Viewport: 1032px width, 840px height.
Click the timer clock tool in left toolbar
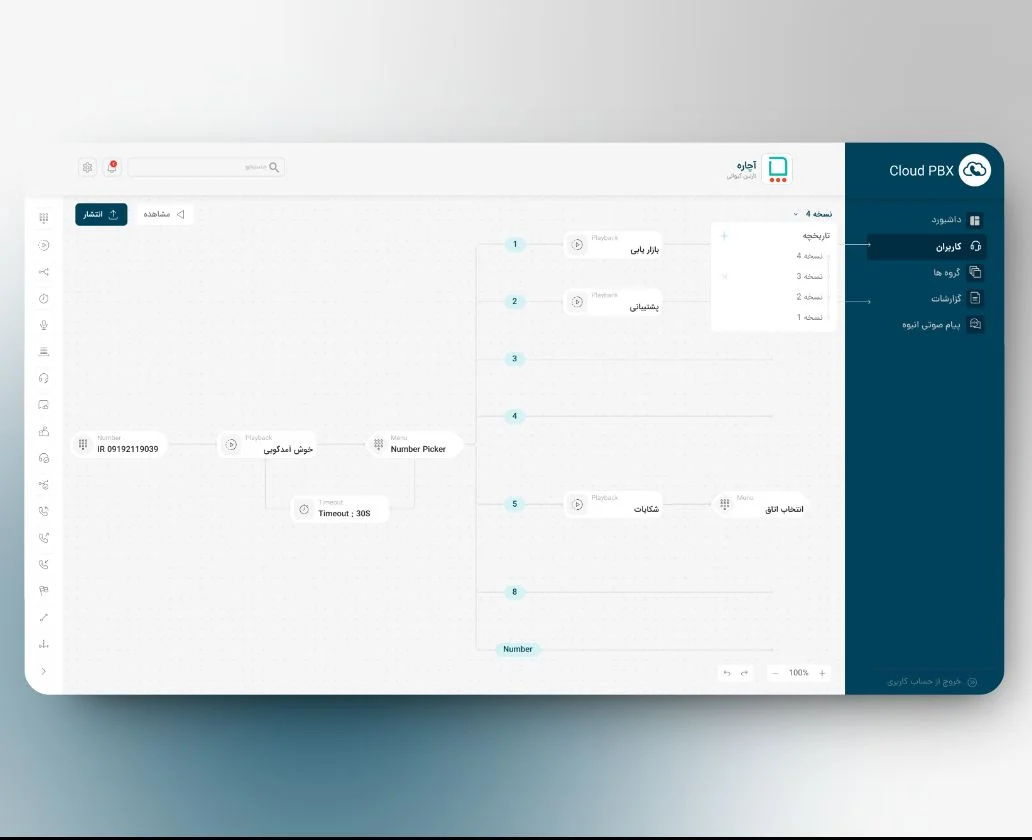44,298
